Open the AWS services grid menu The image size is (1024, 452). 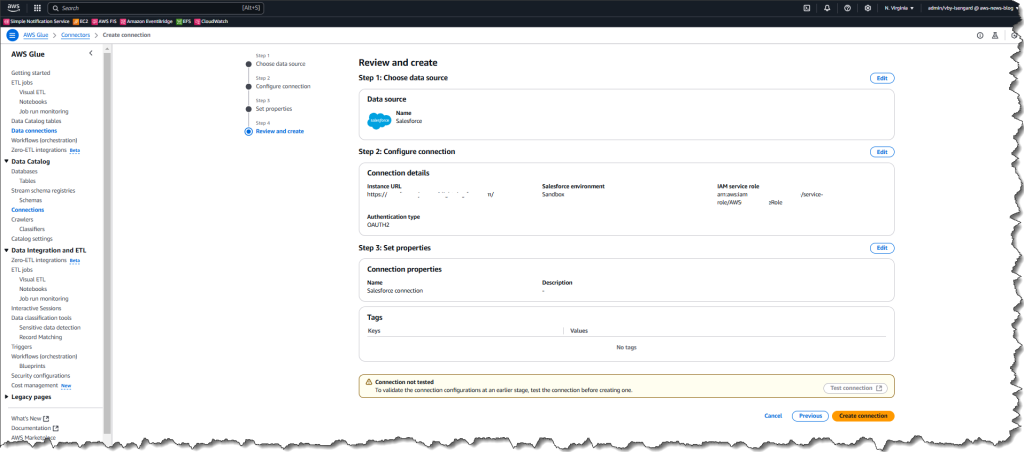37,8
